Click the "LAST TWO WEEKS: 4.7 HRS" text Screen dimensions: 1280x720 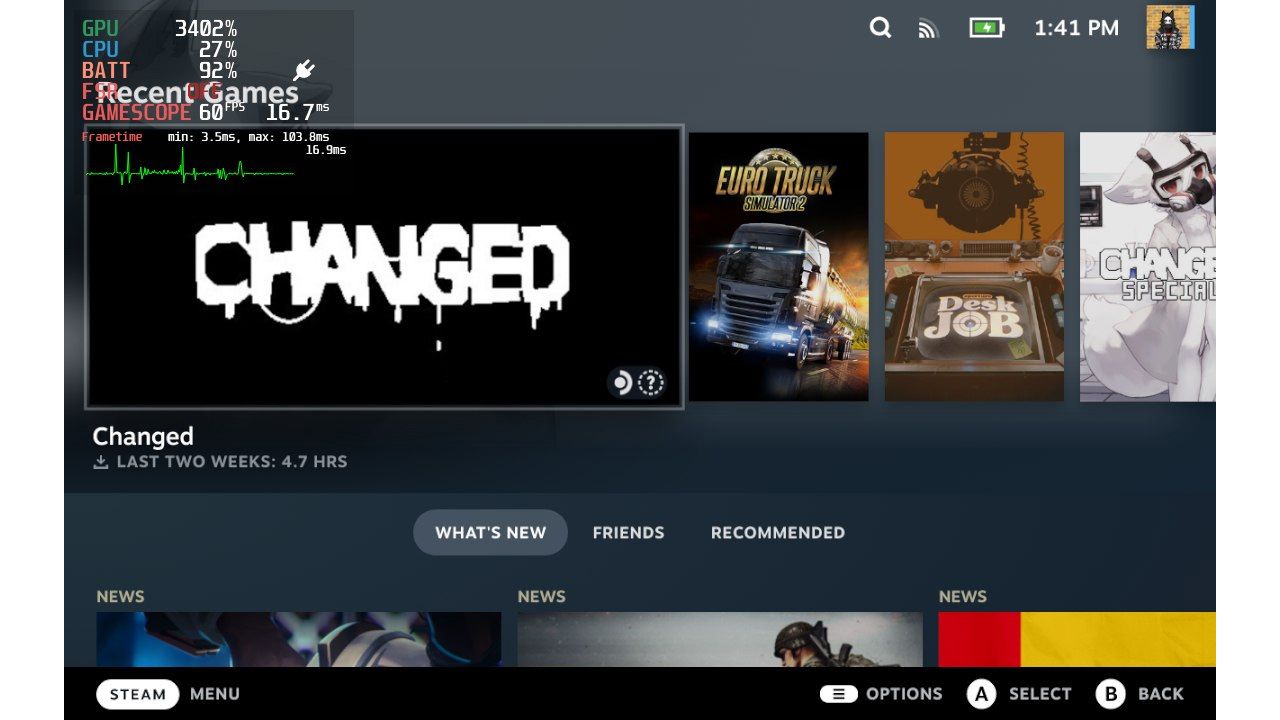point(232,462)
